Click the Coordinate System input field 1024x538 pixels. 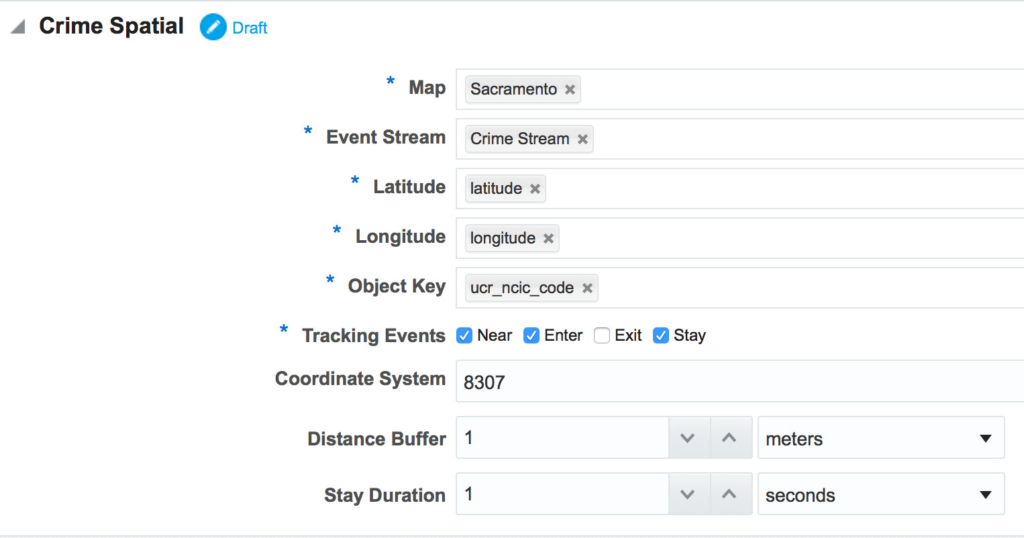(x=740, y=381)
